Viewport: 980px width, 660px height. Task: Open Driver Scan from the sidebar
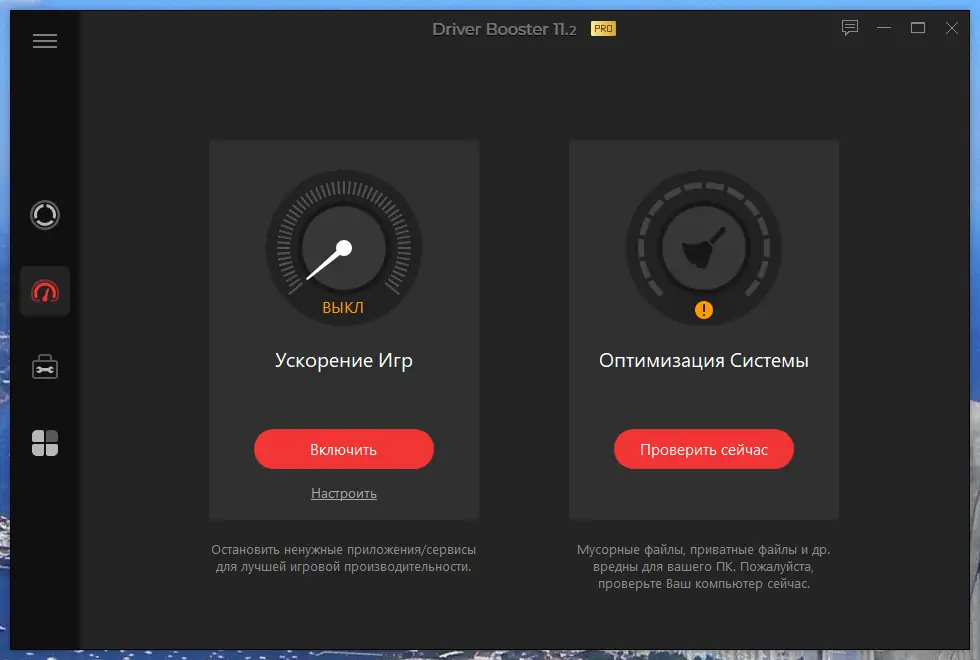coord(44,215)
